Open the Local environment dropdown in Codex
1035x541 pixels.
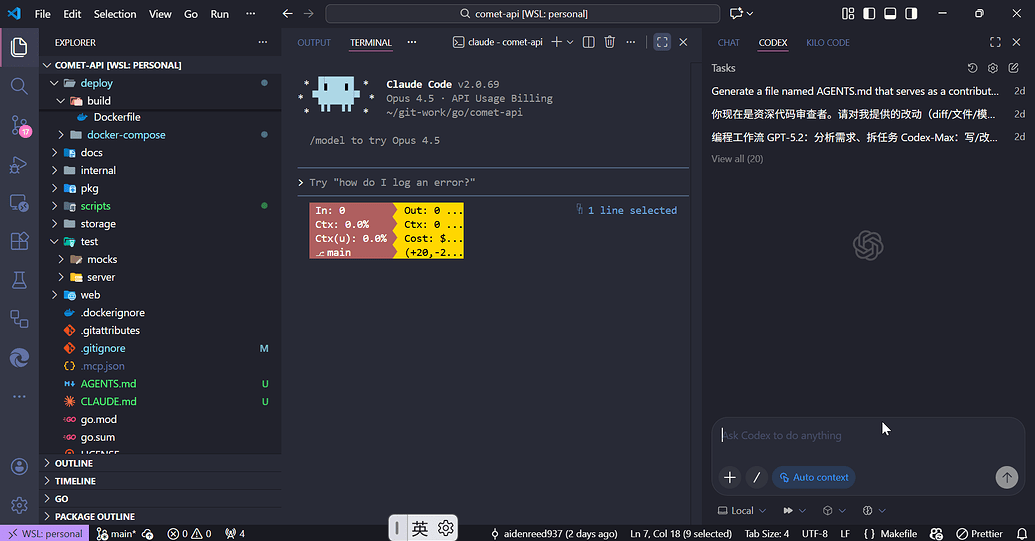(742, 511)
